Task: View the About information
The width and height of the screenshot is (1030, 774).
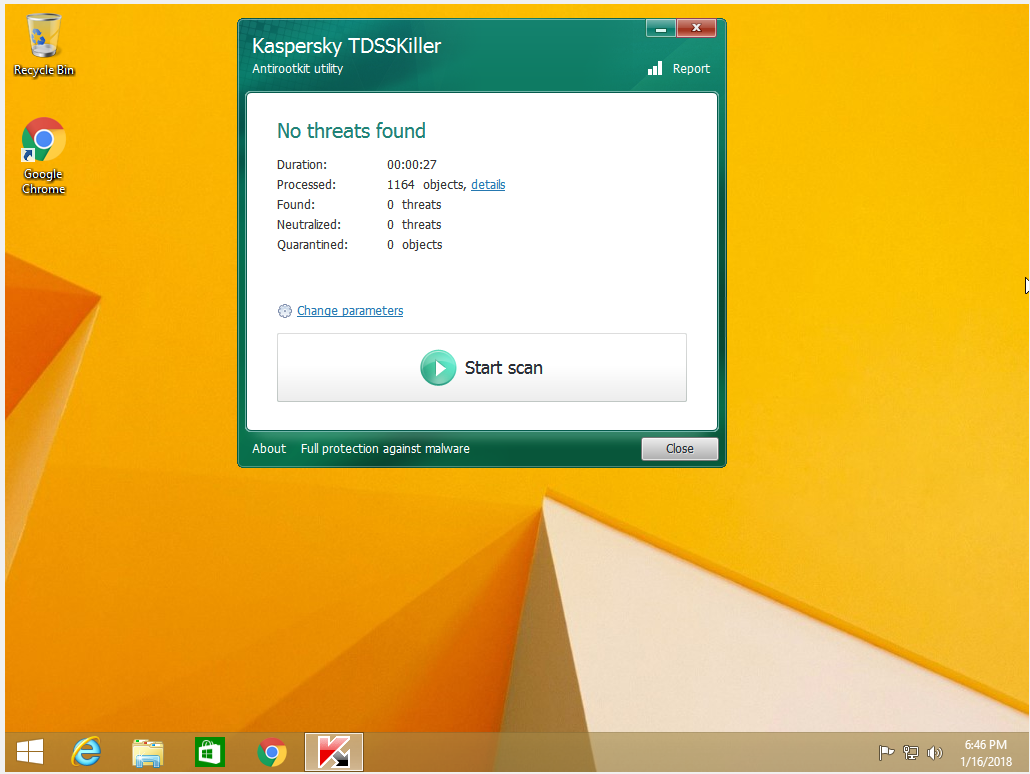Action: pos(268,448)
